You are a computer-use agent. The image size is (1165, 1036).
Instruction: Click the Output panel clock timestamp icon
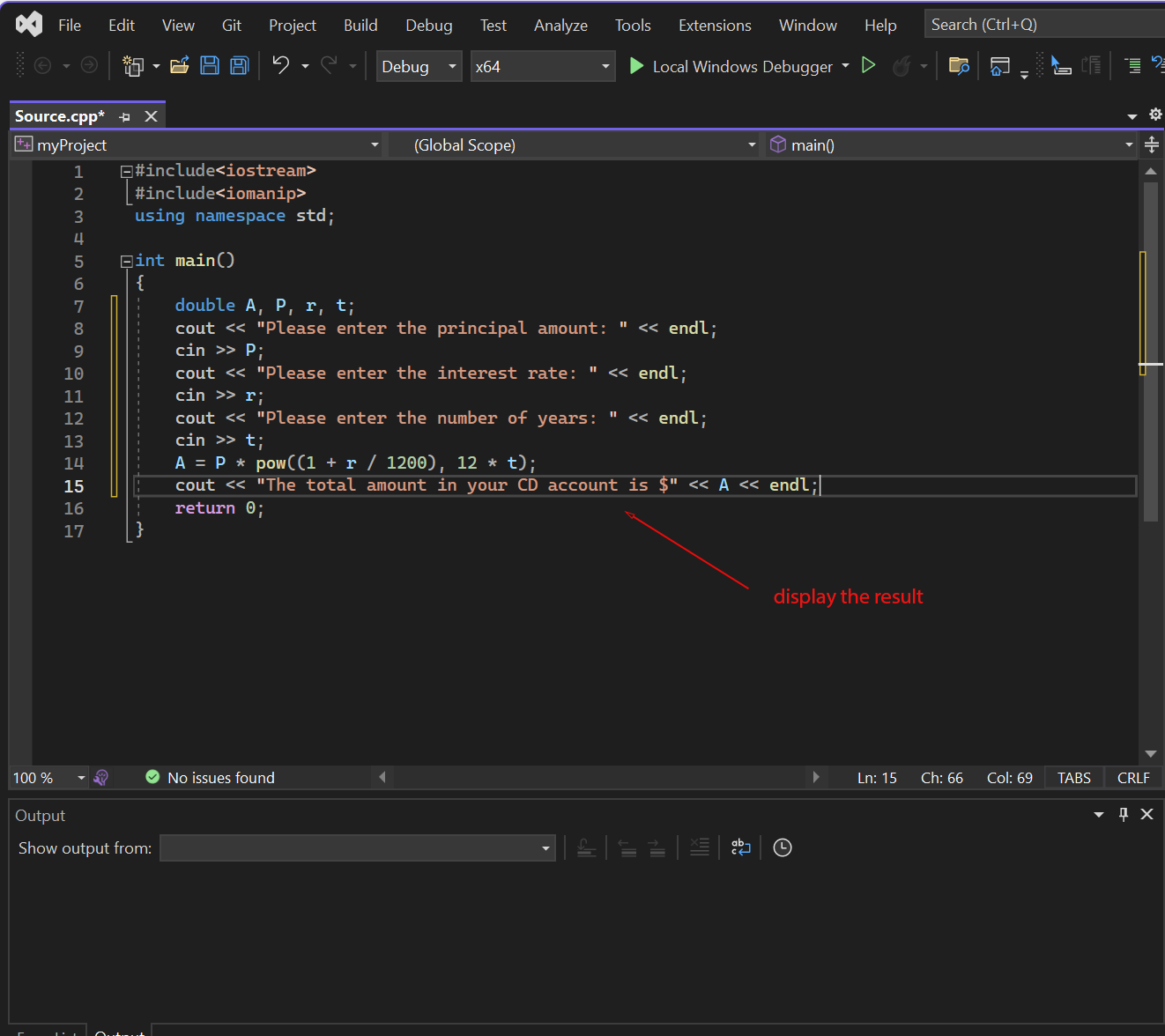tap(783, 847)
